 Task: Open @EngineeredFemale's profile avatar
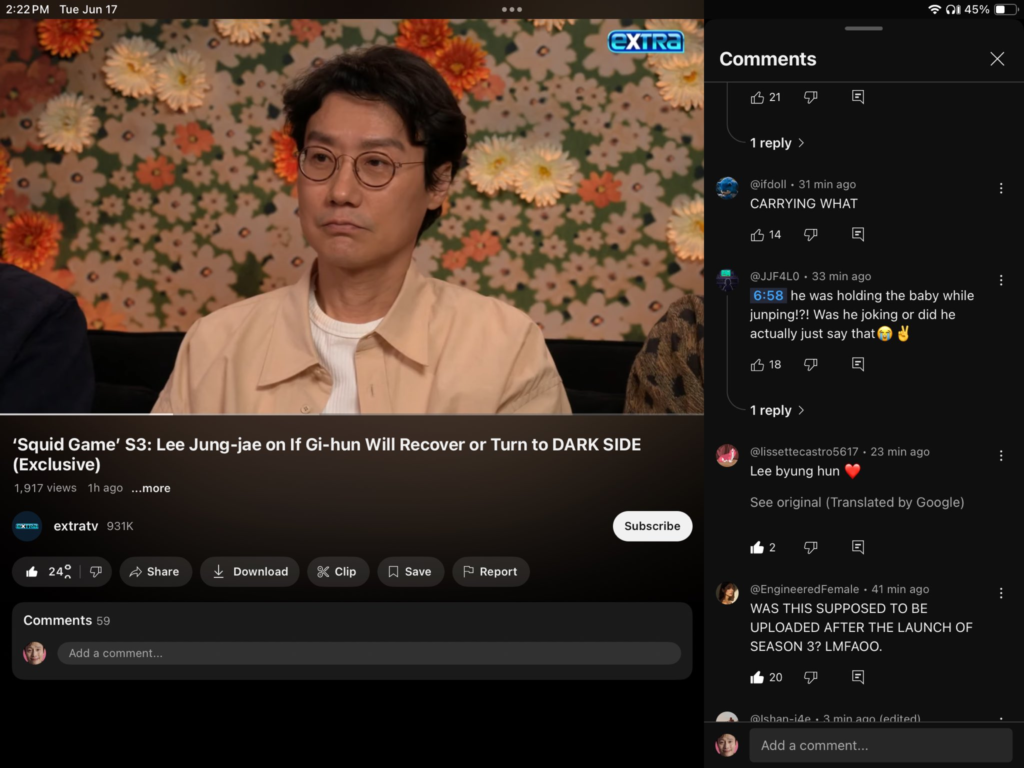click(x=727, y=593)
